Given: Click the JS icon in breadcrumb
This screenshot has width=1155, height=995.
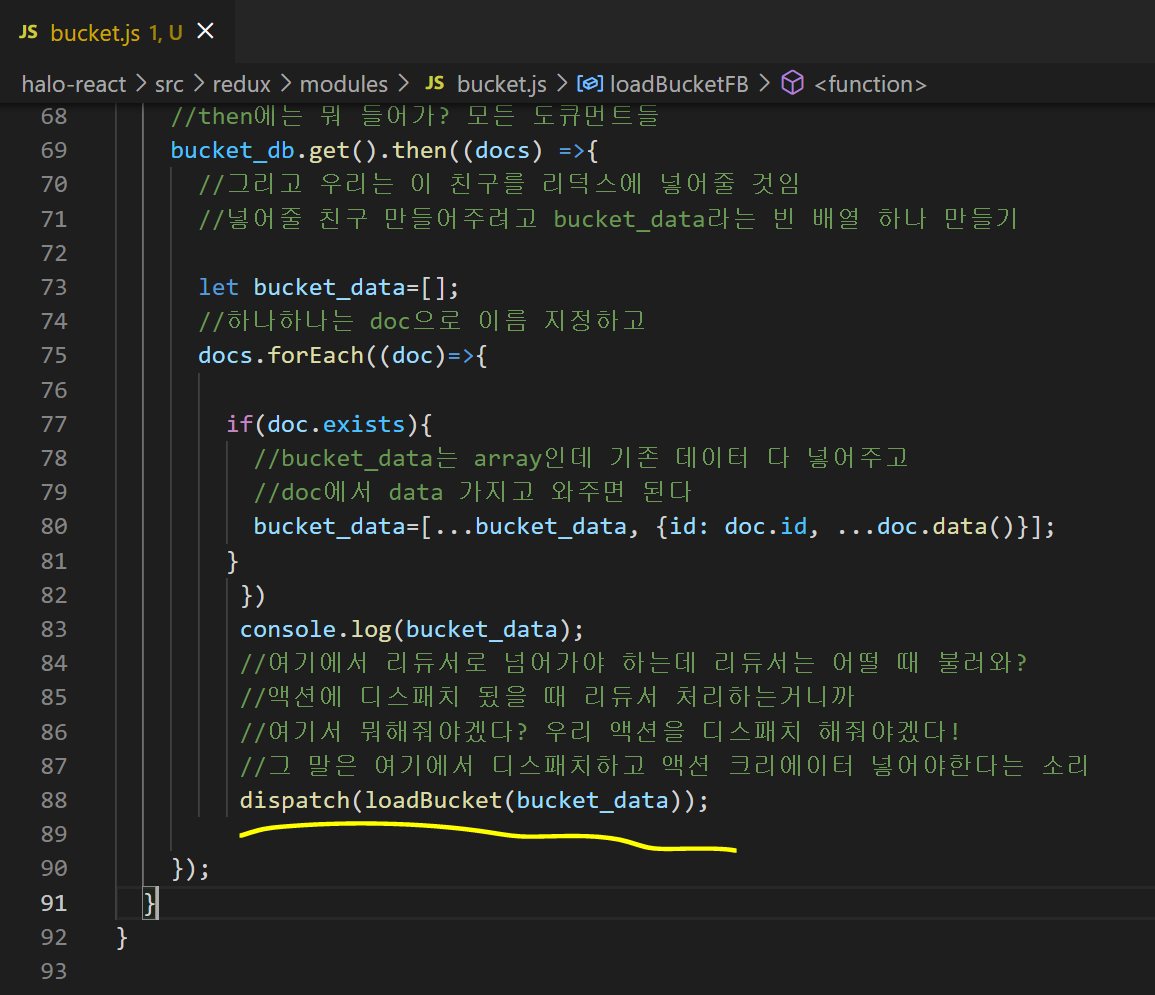Looking at the screenshot, I should 435,83.
